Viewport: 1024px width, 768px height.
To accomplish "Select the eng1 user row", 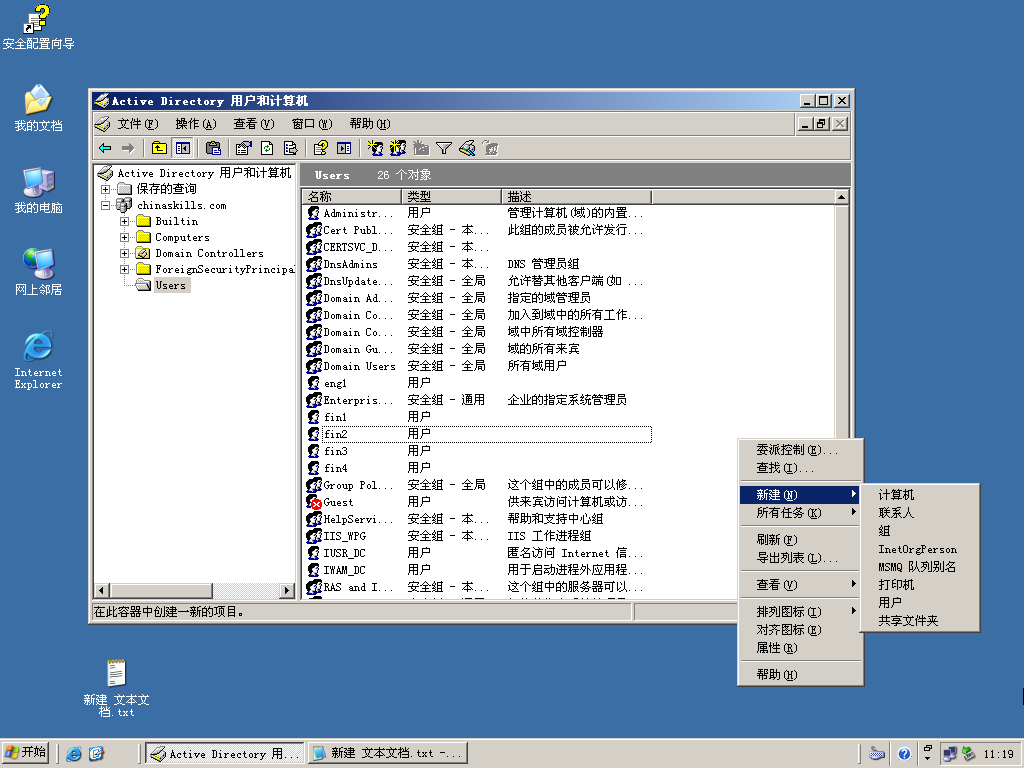I will coord(478,383).
